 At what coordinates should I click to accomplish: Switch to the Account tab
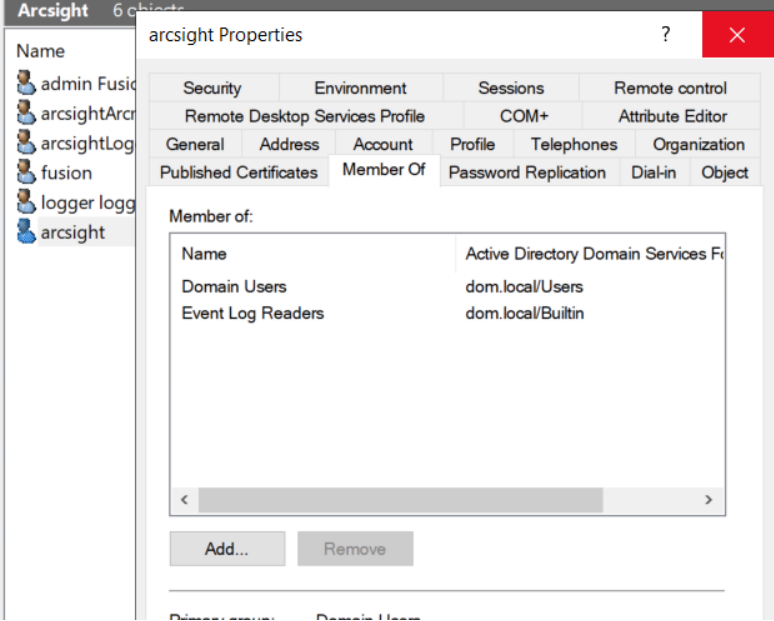coord(383,144)
